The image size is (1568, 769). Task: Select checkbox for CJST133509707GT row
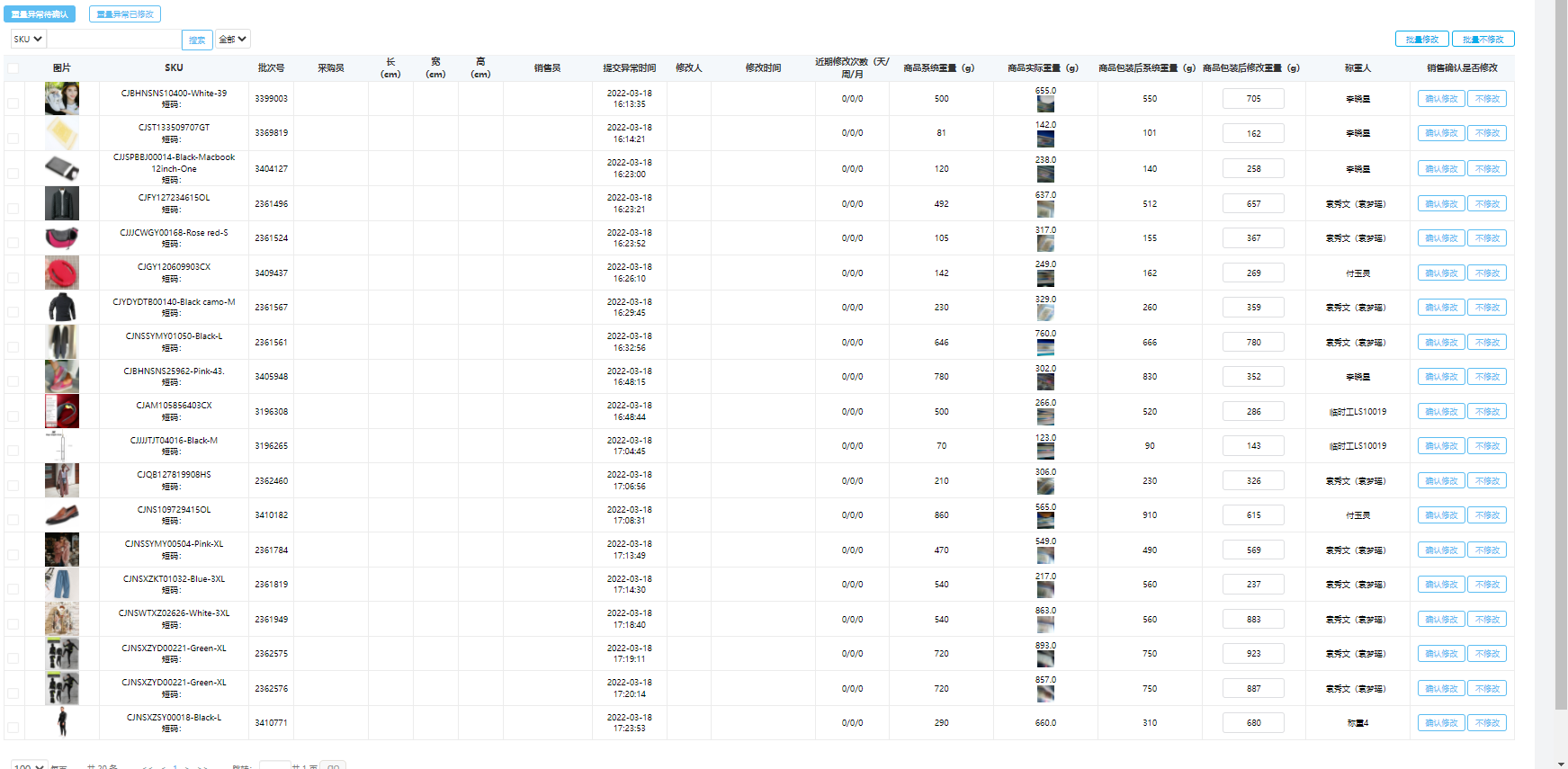coord(13,139)
